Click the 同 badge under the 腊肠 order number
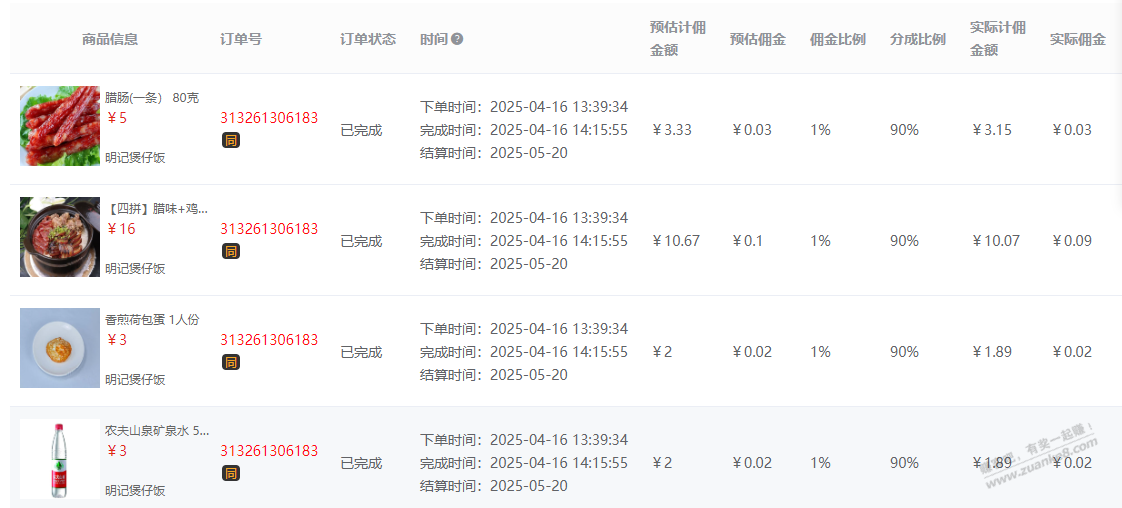This screenshot has width=1122, height=508. tap(230, 140)
